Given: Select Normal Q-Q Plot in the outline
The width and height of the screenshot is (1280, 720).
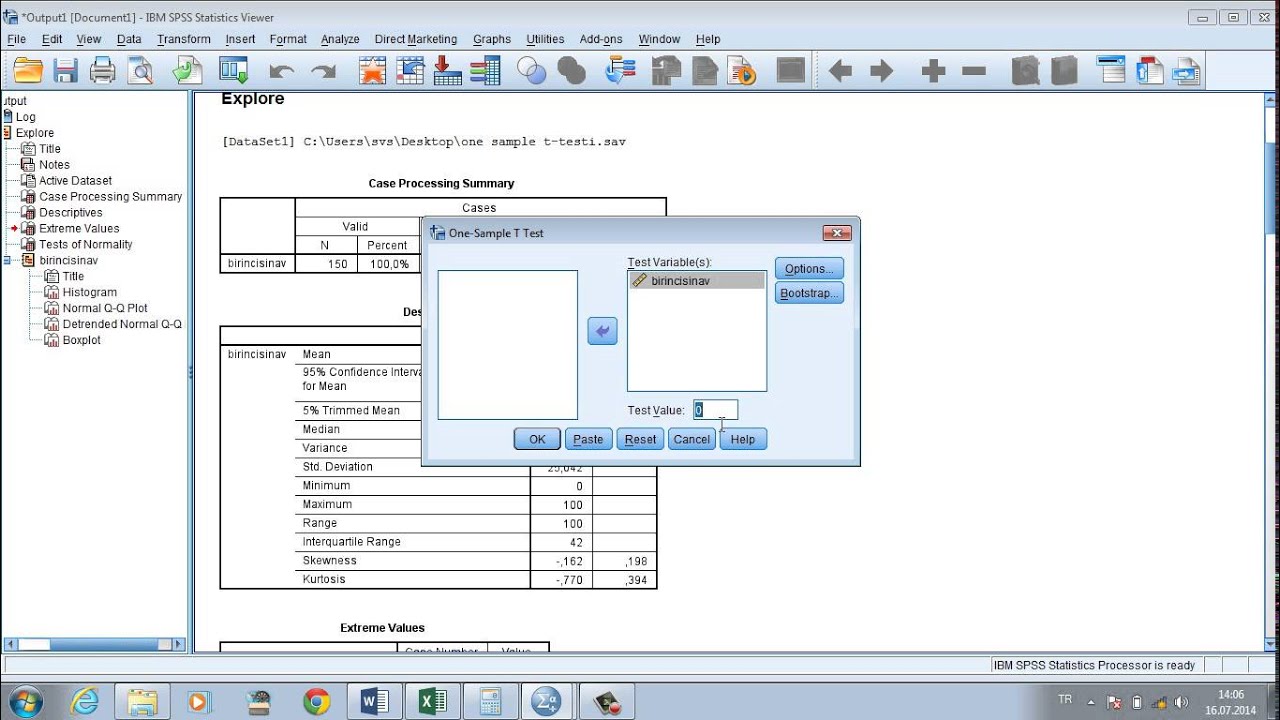Looking at the screenshot, I should coord(105,308).
